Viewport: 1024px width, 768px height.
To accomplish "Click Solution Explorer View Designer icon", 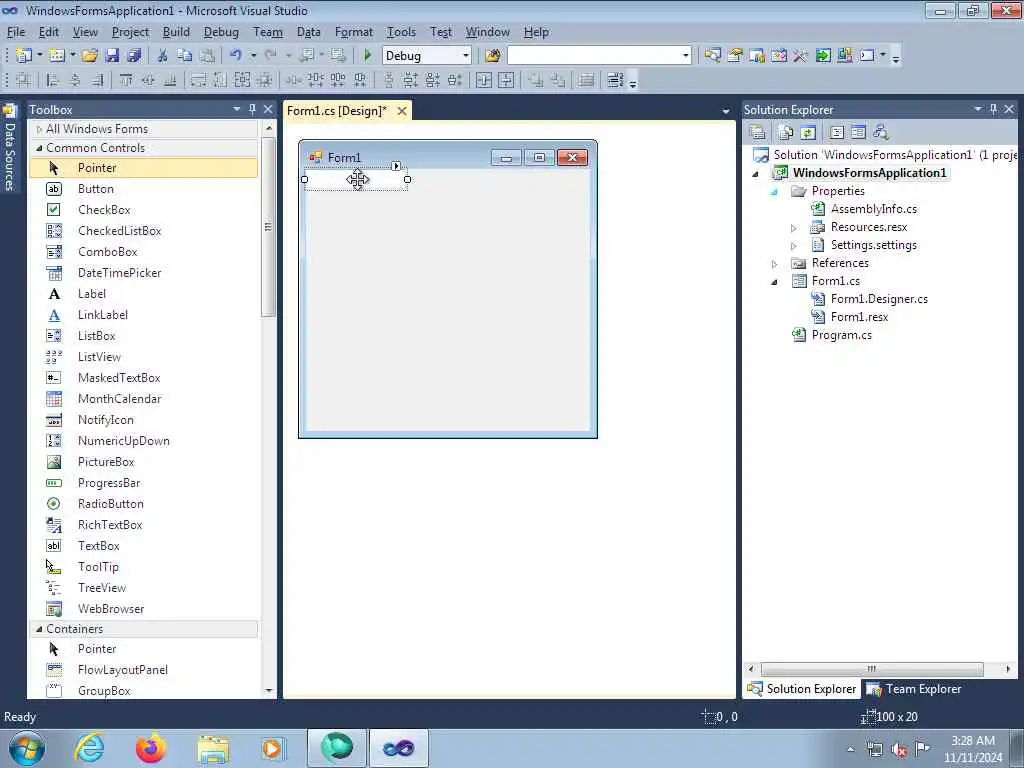I will pyautogui.click(x=858, y=133).
